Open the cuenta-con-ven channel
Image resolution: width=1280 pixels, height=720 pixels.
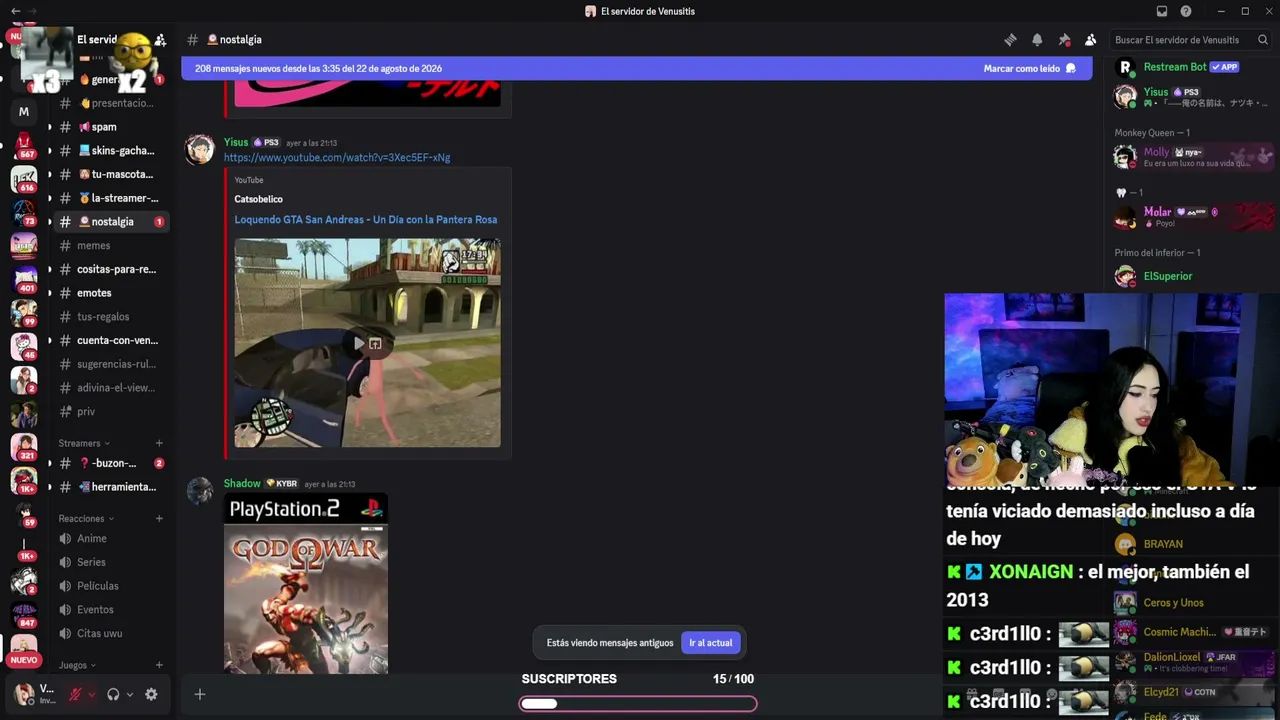(109, 340)
